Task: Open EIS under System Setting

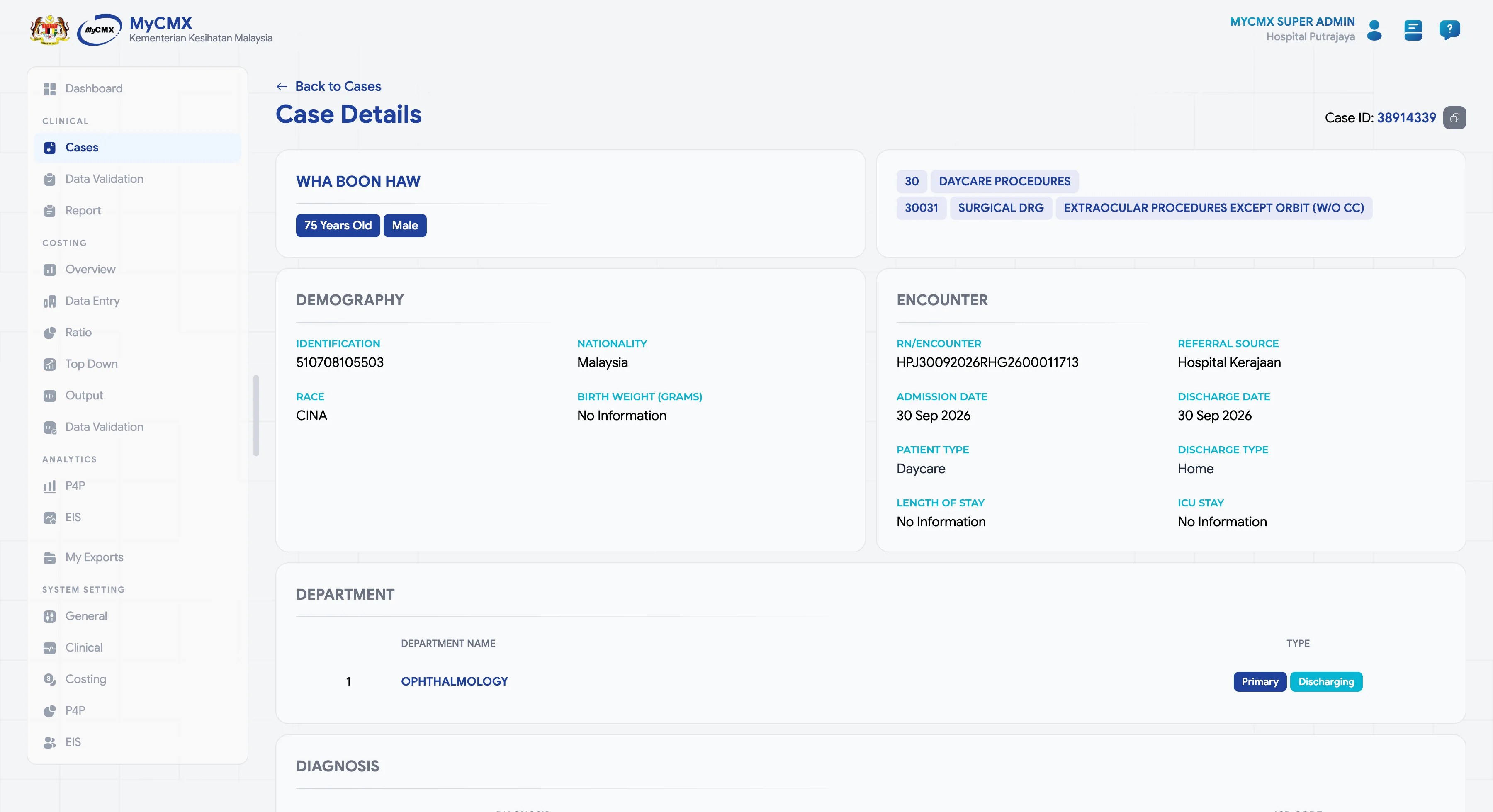Action: click(137, 742)
